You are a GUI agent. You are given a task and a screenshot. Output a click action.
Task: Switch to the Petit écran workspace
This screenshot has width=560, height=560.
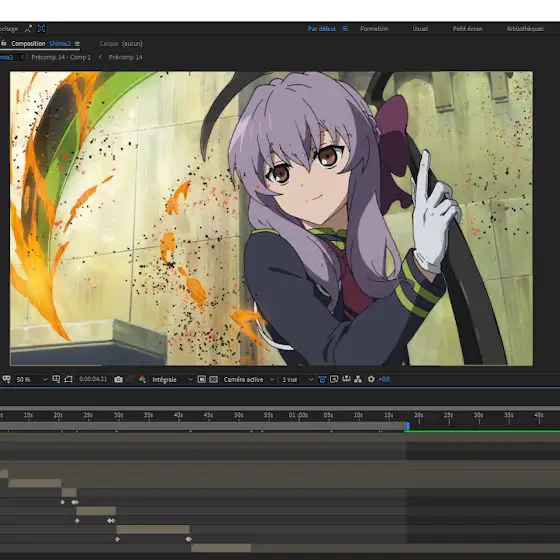point(467,29)
